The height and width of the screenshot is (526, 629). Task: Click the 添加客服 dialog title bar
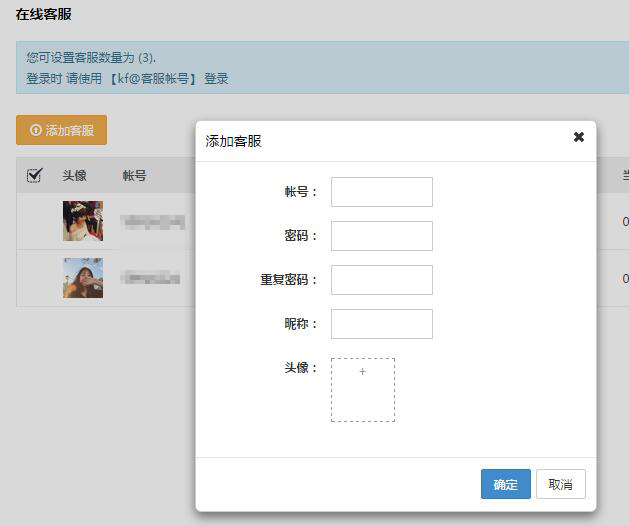pos(380,141)
